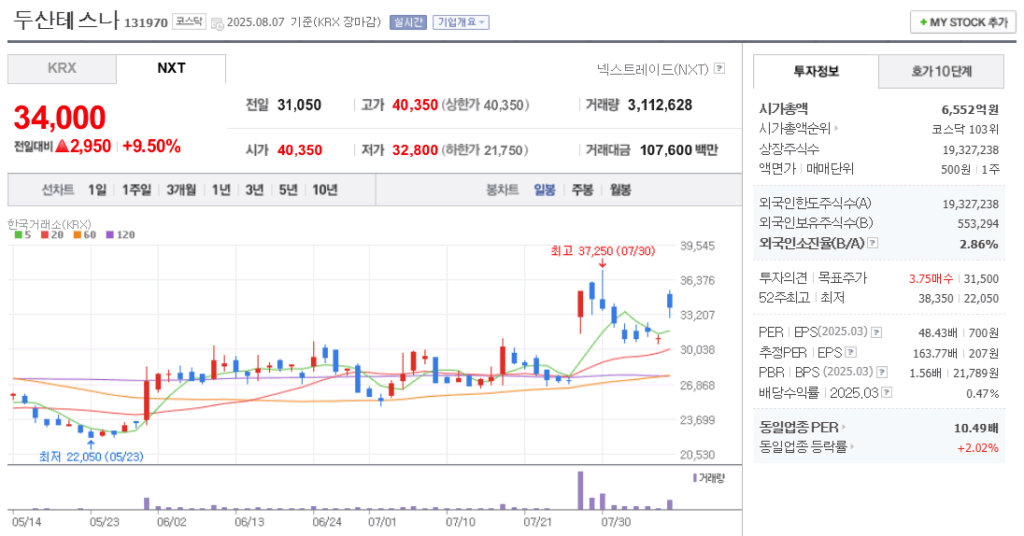Click the 시가총액 value 6,552억원
This screenshot has height=536, width=1024.
pos(970,109)
